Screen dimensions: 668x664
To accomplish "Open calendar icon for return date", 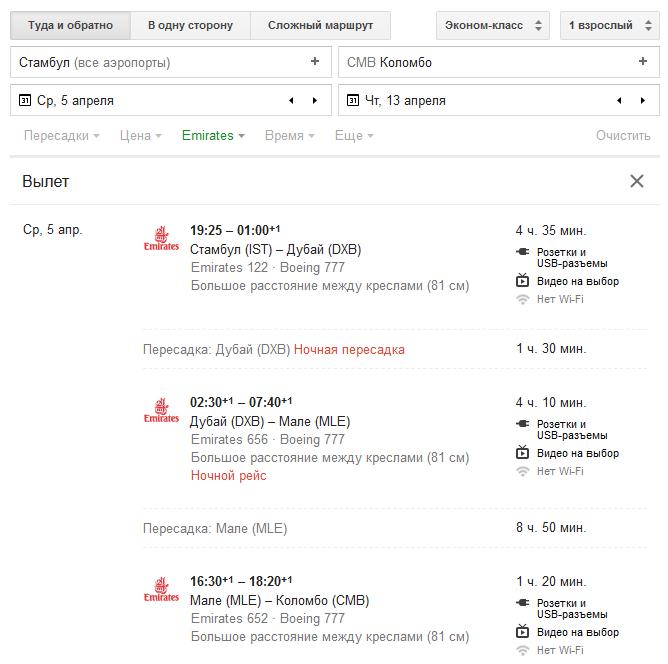I will 353,100.
